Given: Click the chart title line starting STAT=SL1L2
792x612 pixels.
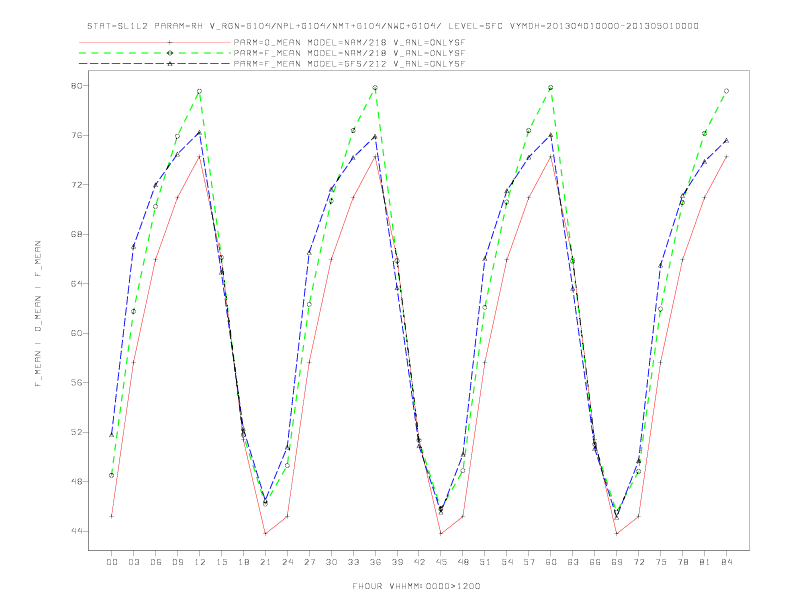Looking at the screenshot, I should (393, 26).
